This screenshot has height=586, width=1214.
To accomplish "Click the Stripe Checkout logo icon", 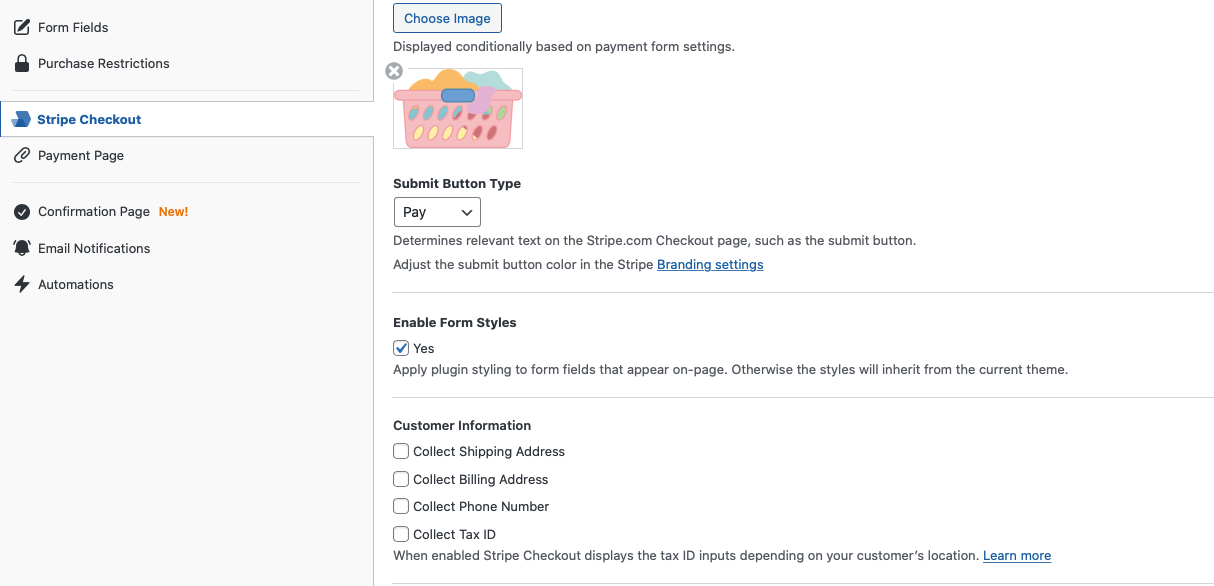I will [21, 119].
